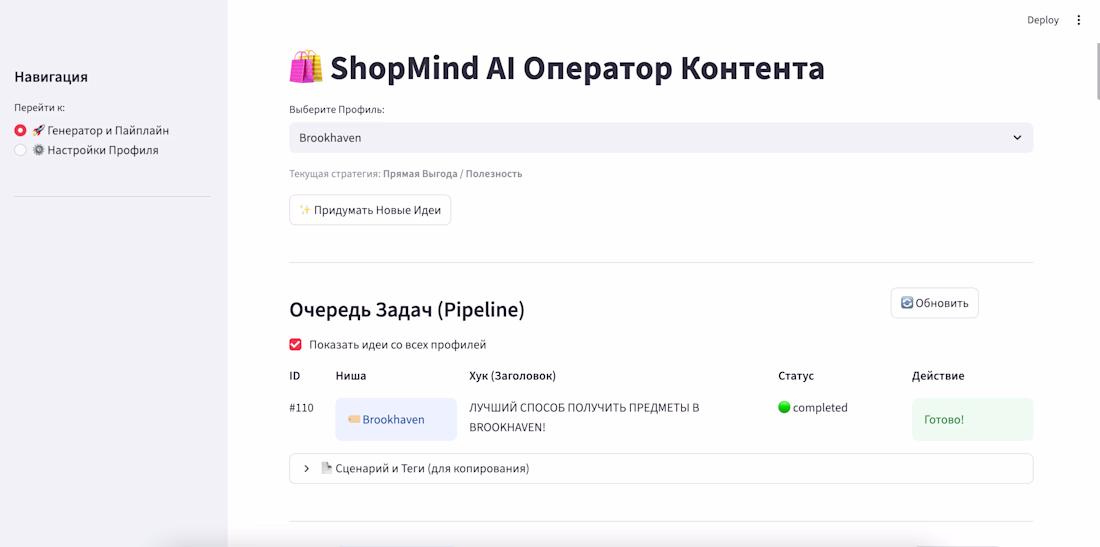The height and width of the screenshot is (547, 1100).
Task: Click Придумать Новые Идеи button
Action: click(370, 210)
